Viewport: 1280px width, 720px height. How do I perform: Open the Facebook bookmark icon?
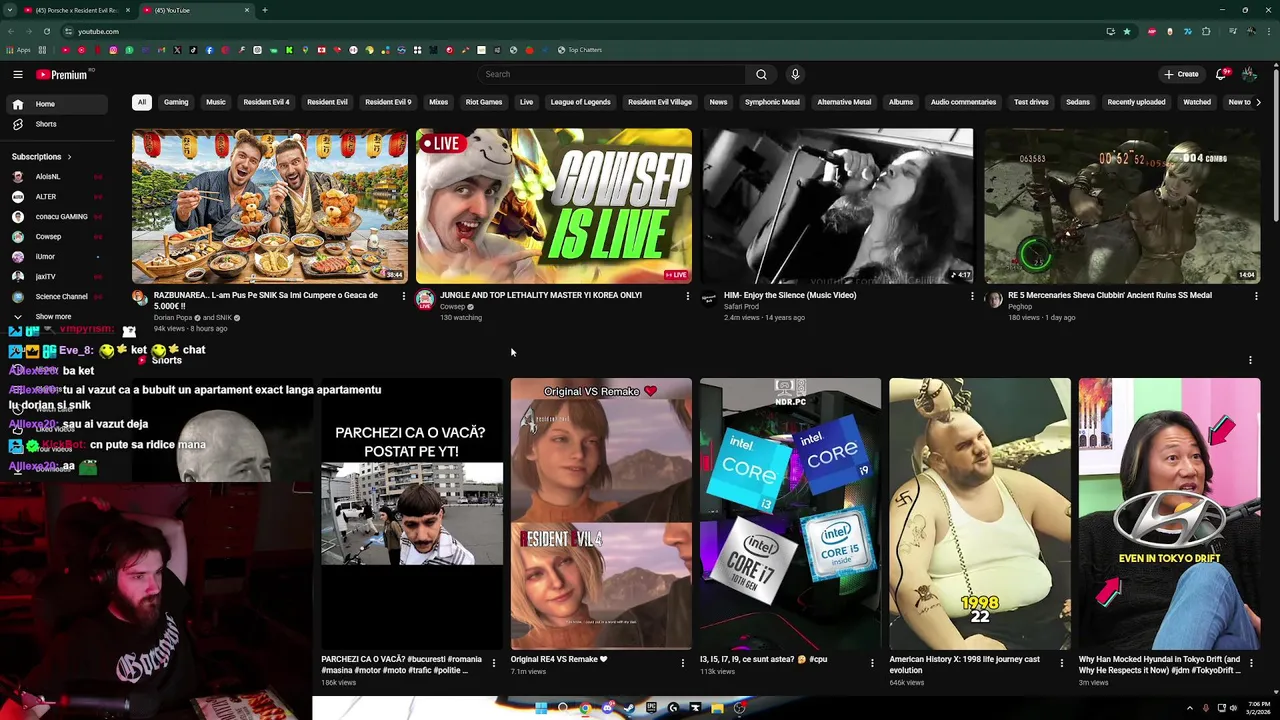pyautogui.click(x=209, y=50)
